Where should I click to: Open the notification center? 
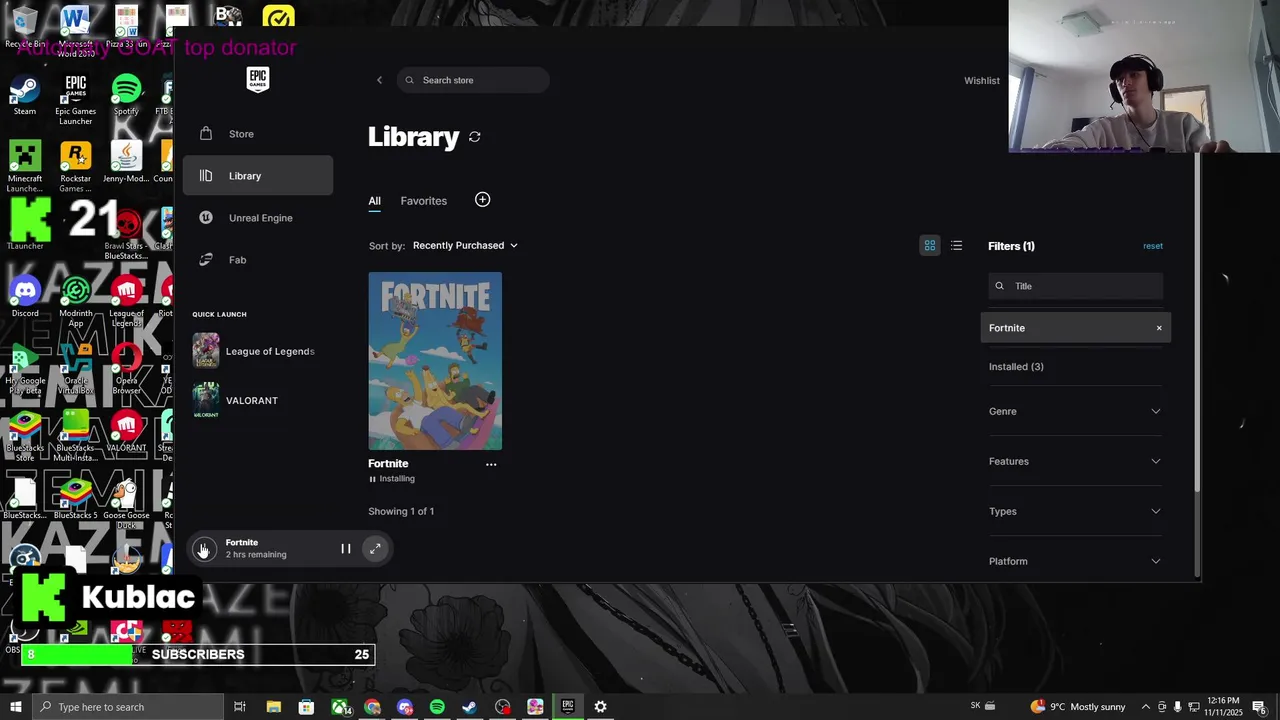[1259, 707]
